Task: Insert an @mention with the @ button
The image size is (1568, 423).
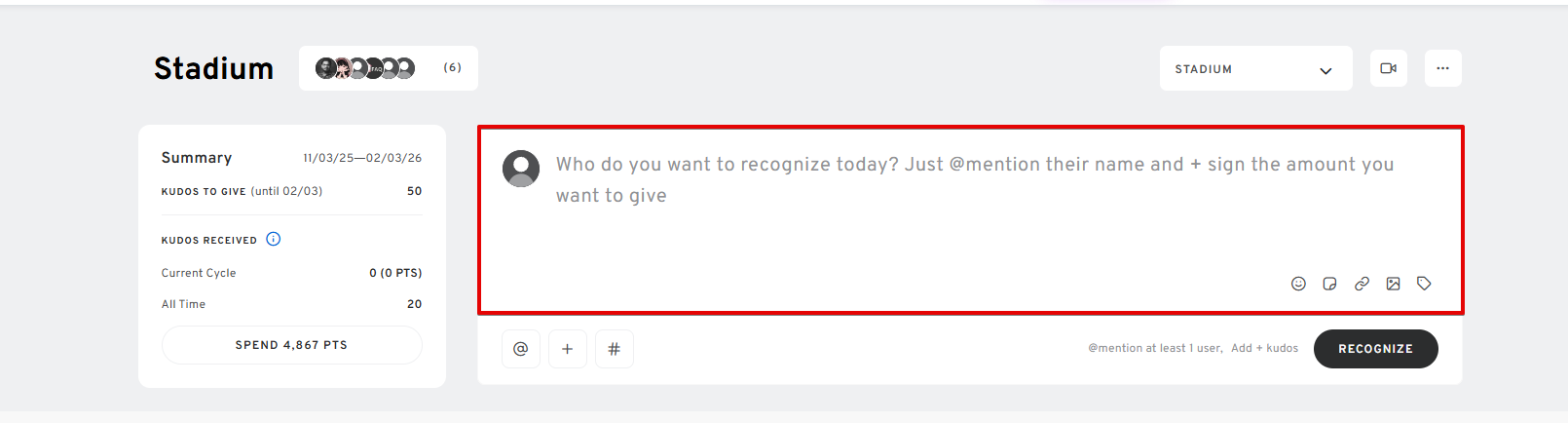Action: coord(521,349)
